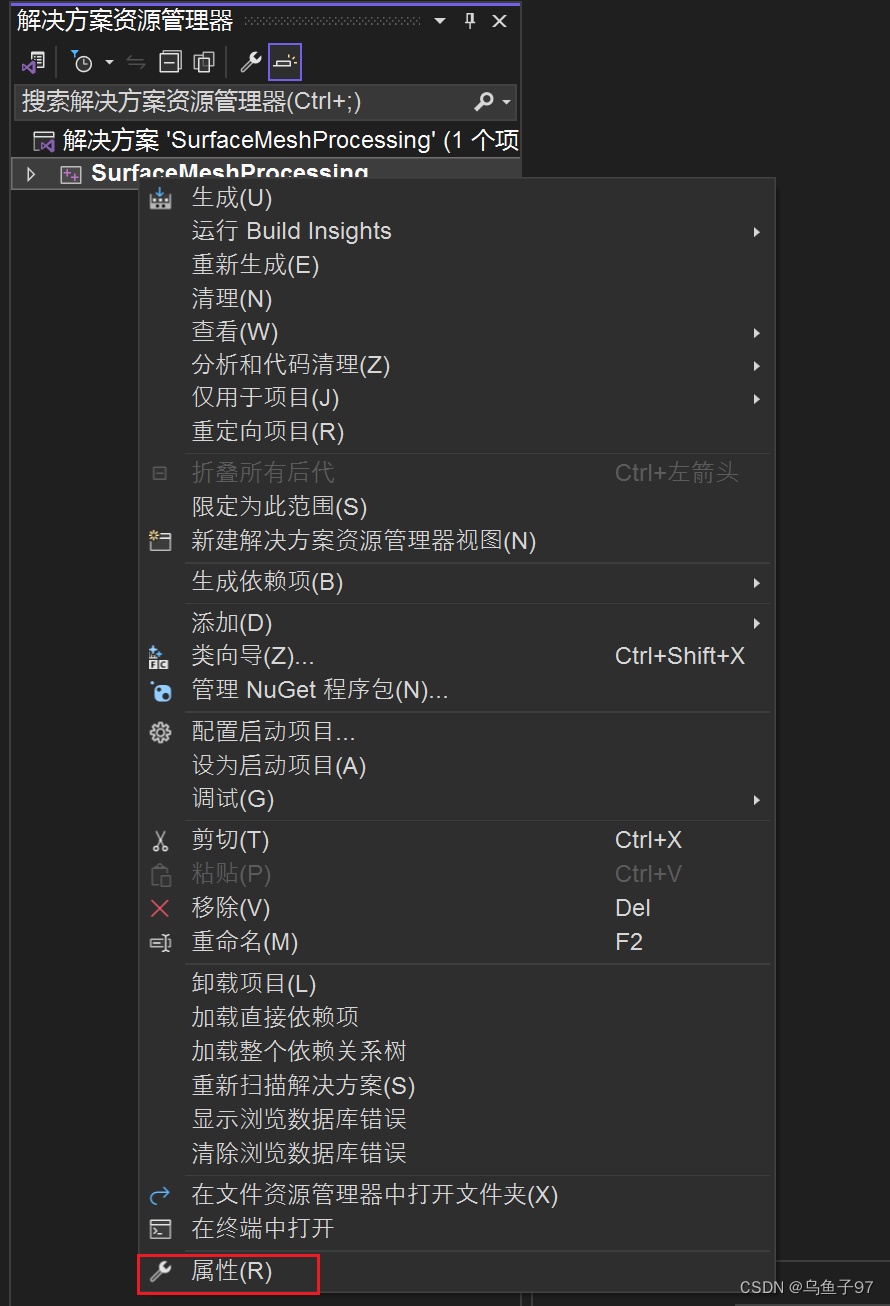This screenshot has width=890, height=1306.
Task: Toggle the Preview Selected Items icon
Action: [284, 62]
